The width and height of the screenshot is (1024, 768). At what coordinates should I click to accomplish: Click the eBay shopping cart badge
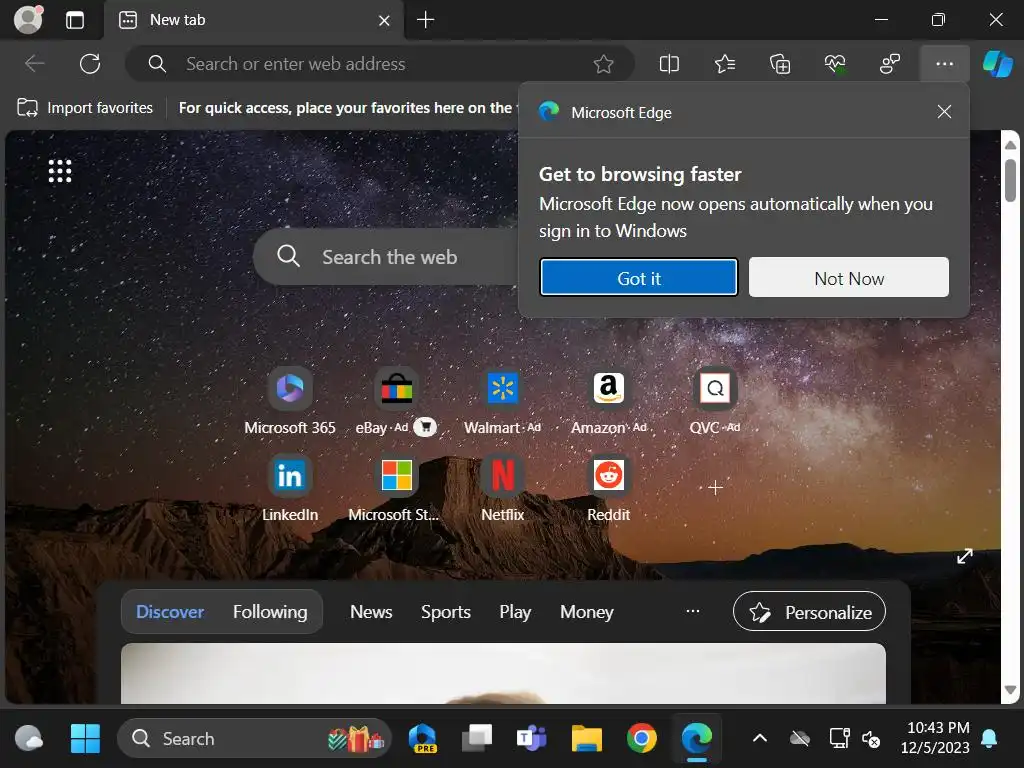[425, 427]
